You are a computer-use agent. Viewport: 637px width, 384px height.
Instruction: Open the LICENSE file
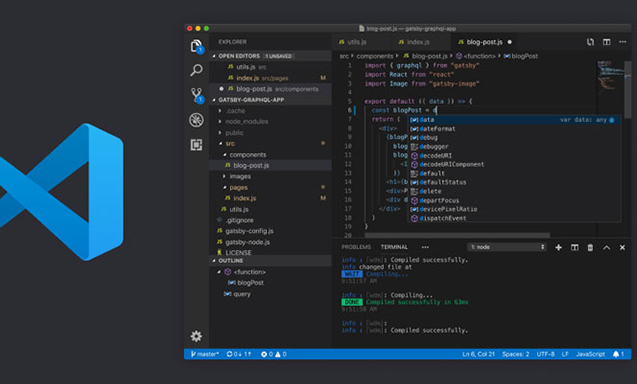click(271, 252)
